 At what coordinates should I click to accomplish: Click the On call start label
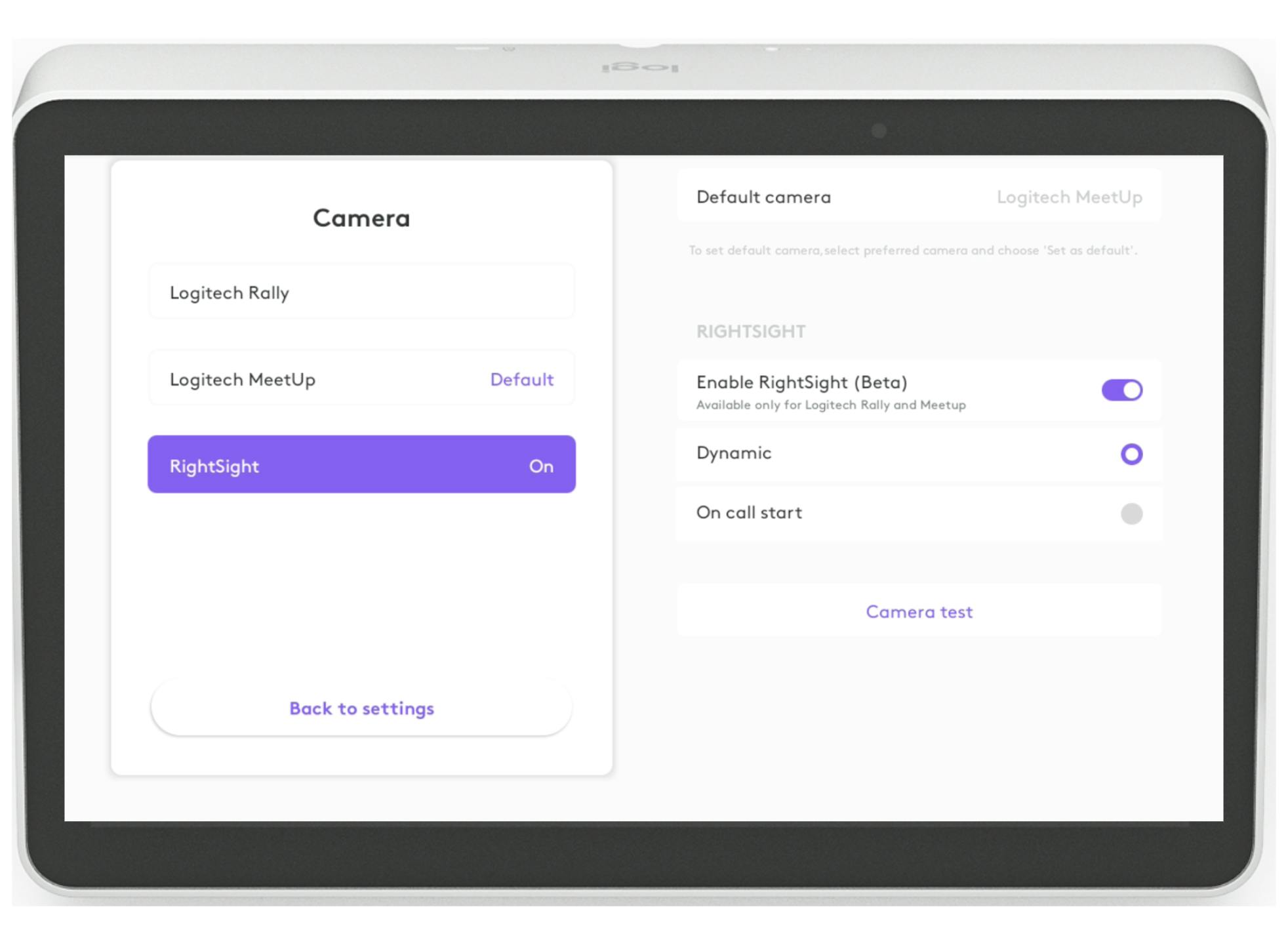click(x=748, y=512)
